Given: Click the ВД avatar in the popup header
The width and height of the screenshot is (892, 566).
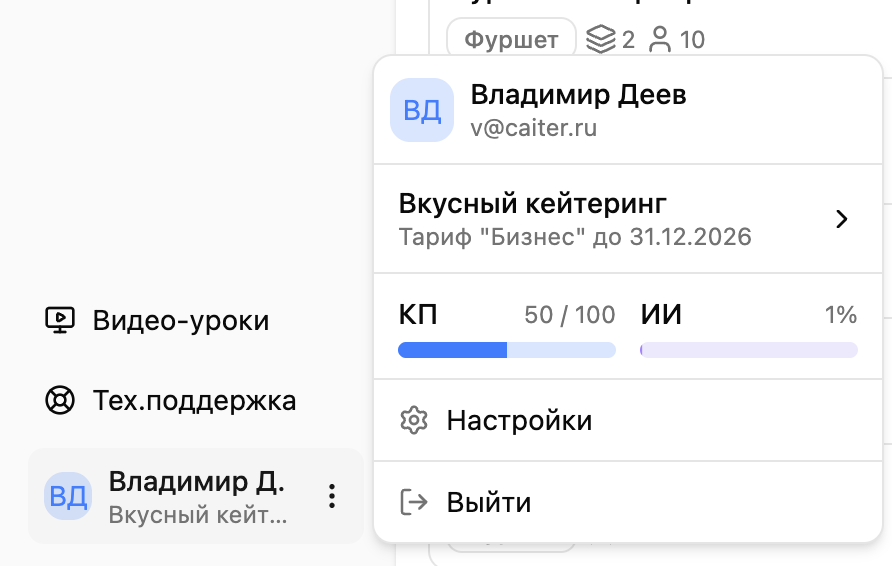Looking at the screenshot, I should click(x=421, y=110).
